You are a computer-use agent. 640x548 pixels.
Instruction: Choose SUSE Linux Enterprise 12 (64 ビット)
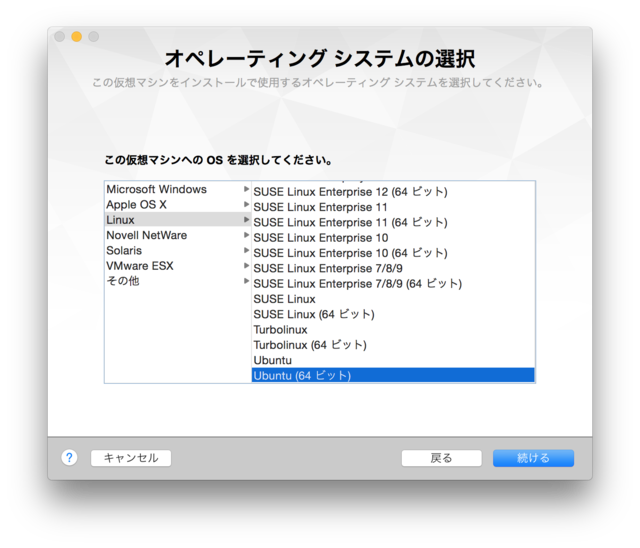[350, 191]
